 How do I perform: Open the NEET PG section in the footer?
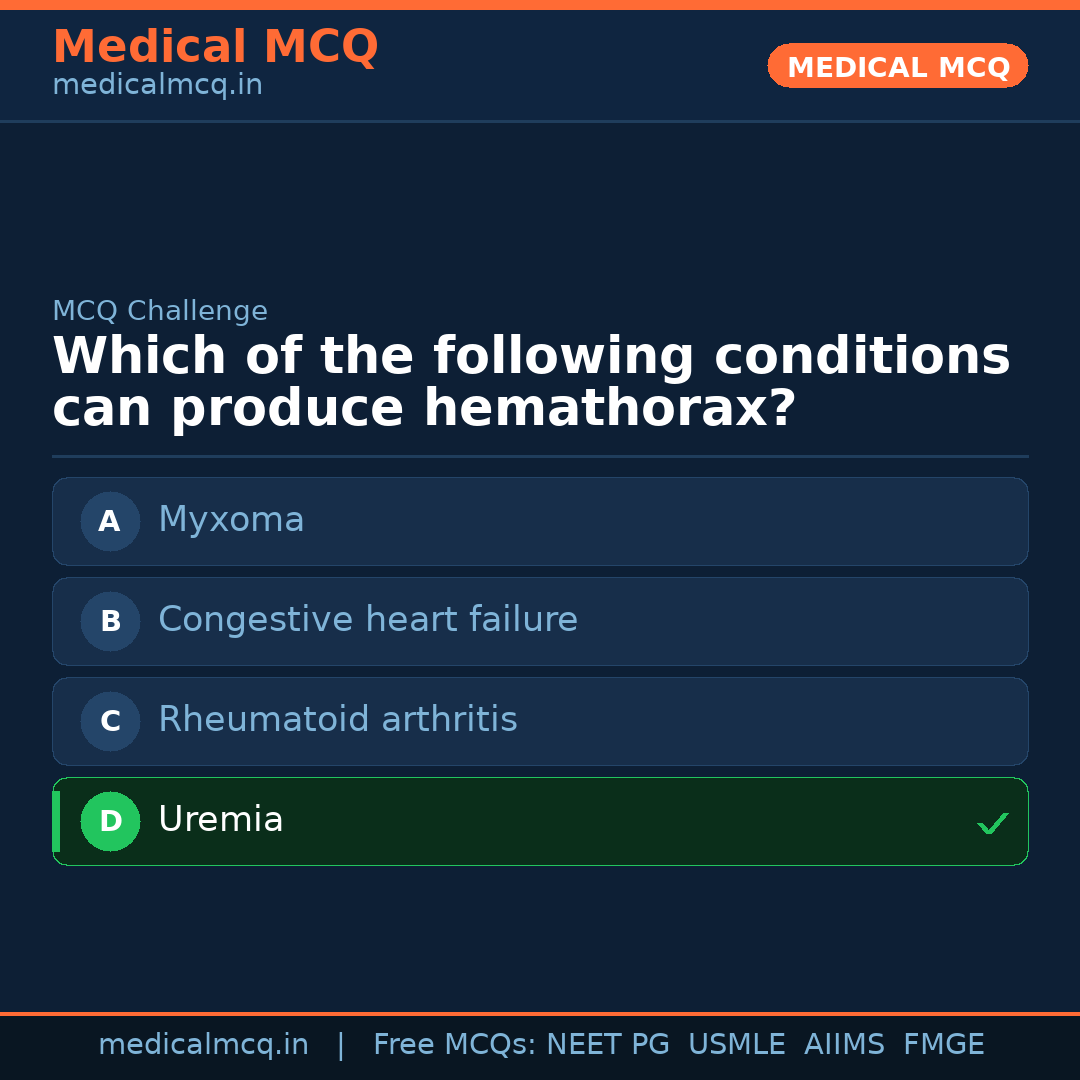tap(607, 1044)
